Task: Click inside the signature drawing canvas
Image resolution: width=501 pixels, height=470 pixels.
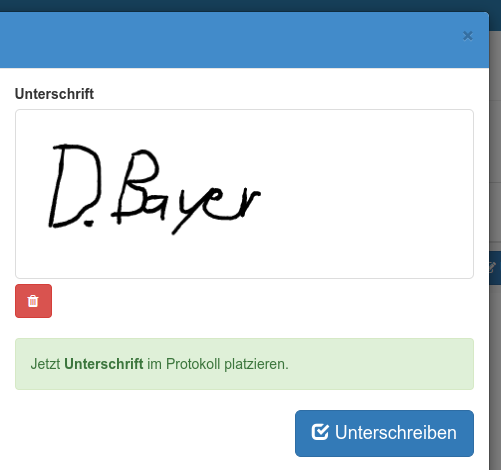Action: pyautogui.click(x=244, y=194)
